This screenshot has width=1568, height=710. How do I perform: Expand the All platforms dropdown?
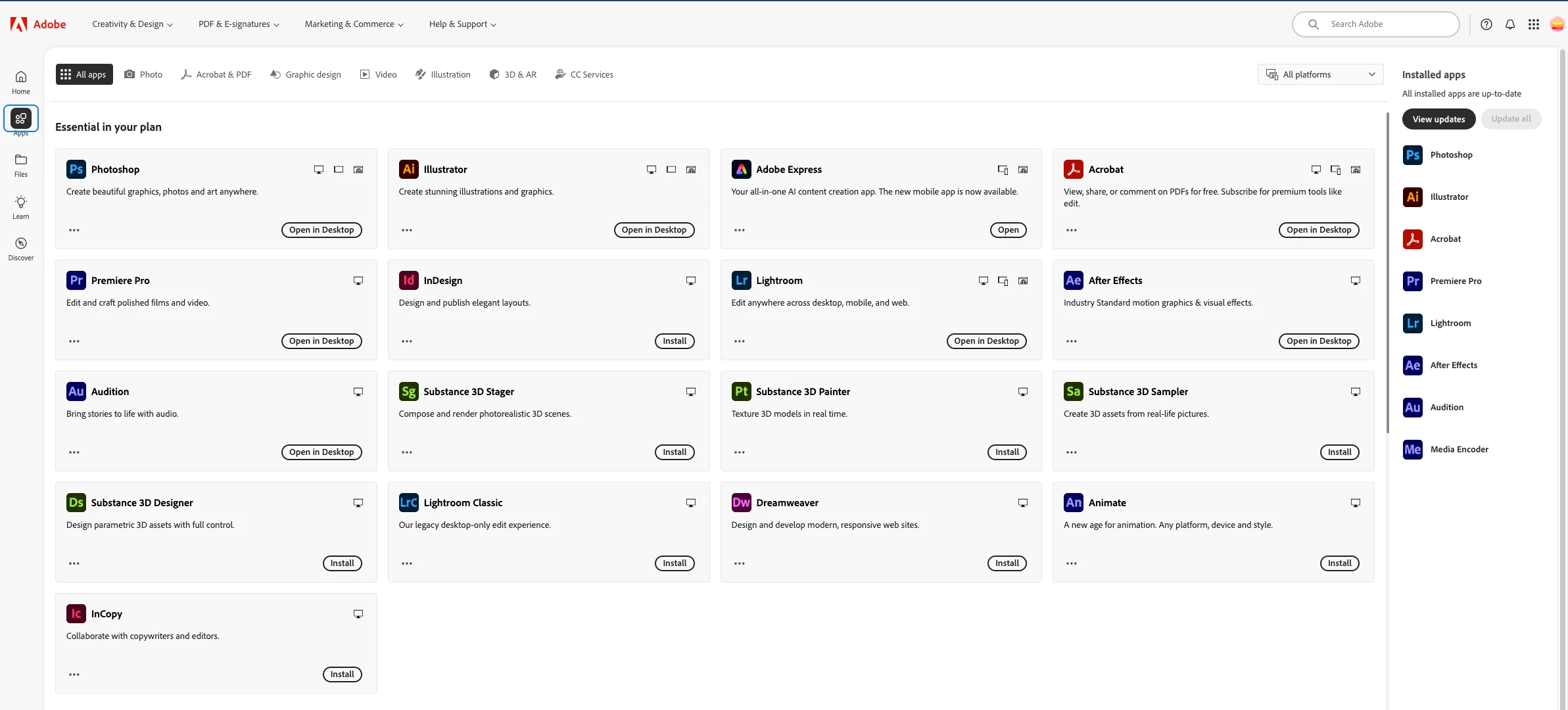pos(1320,74)
